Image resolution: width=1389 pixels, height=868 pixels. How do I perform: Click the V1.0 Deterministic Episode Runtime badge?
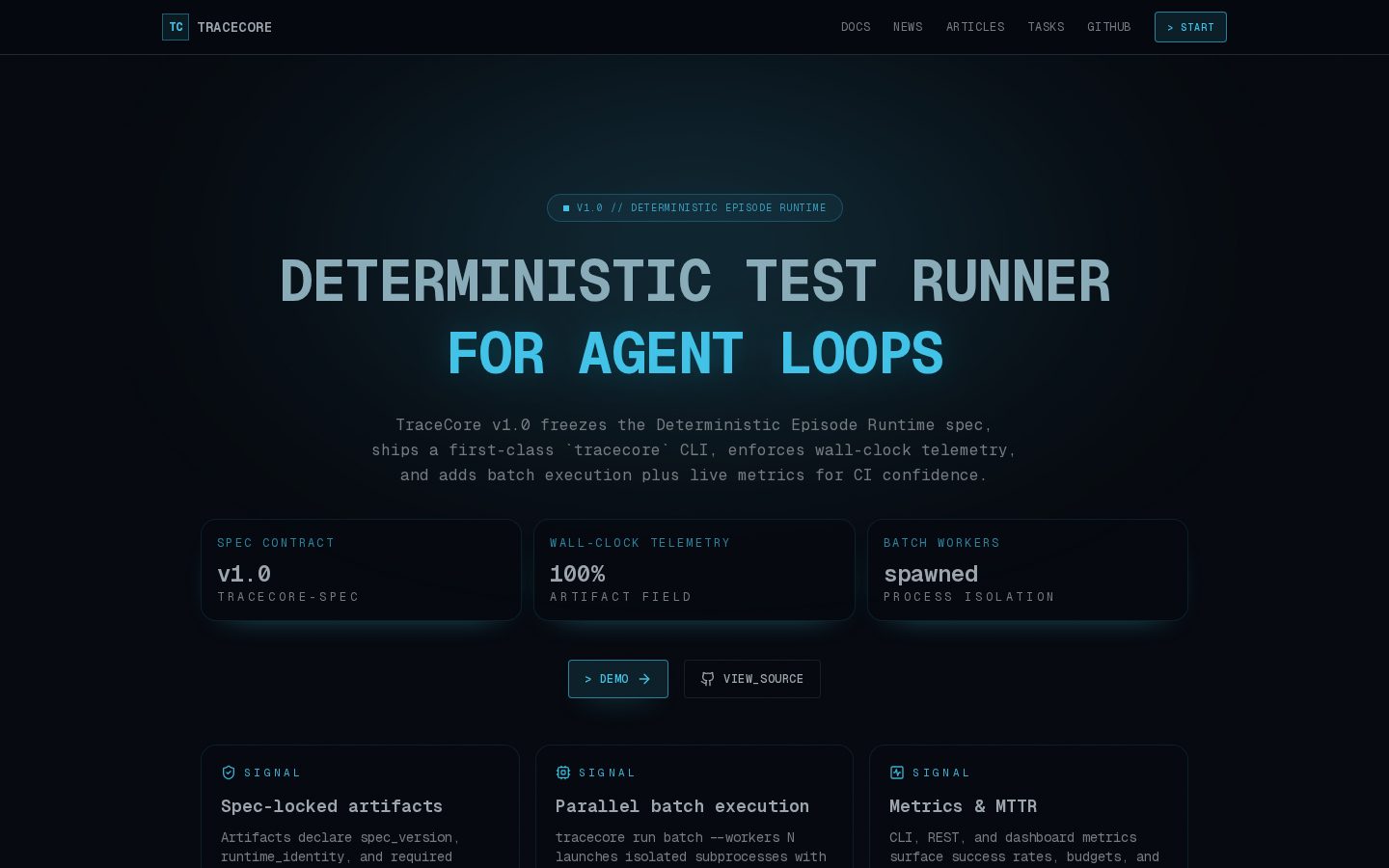point(694,207)
